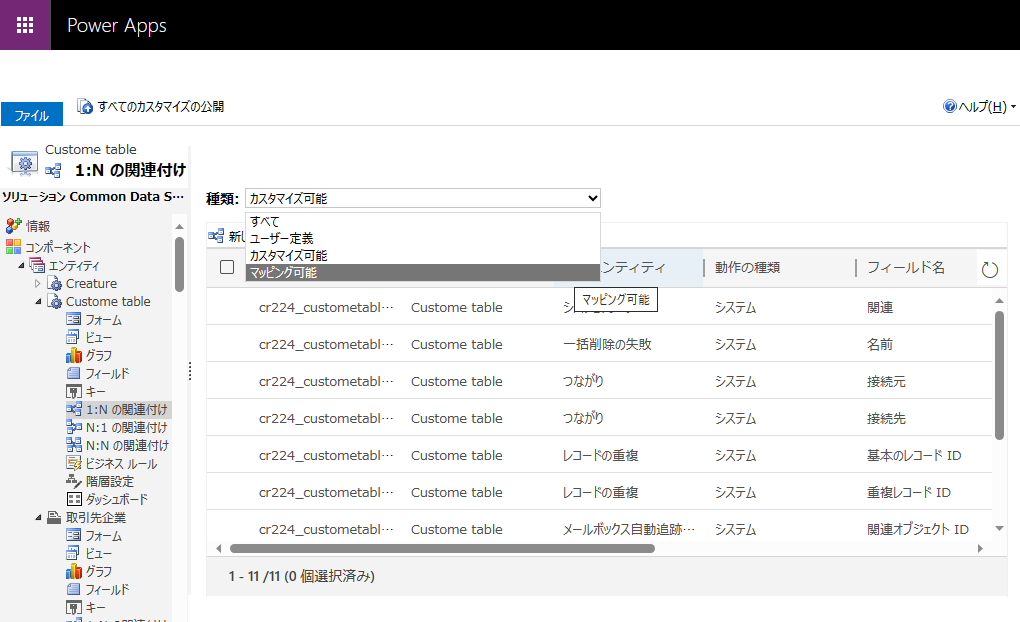Select row with field 接続先

click(x=599, y=418)
